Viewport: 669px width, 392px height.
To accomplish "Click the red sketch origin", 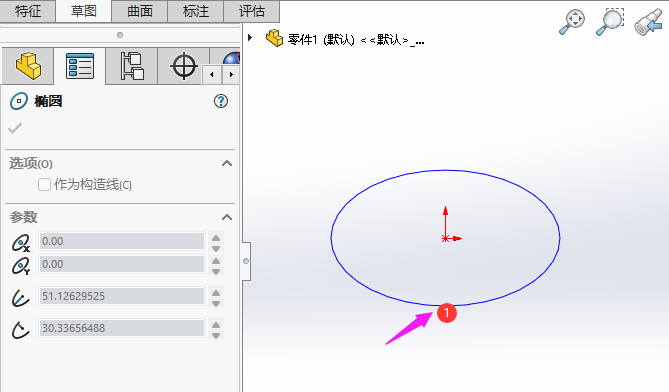I will 445,238.
